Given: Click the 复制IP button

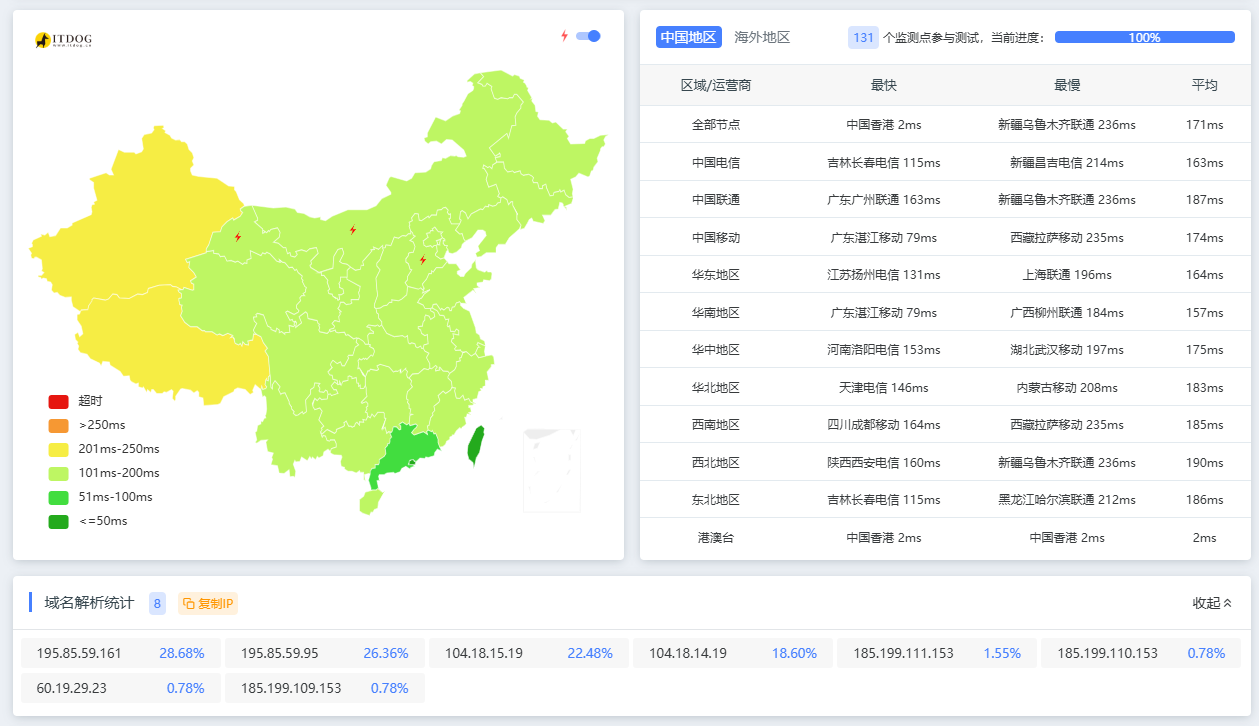Looking at the screenshot, I should click(208, 603).
